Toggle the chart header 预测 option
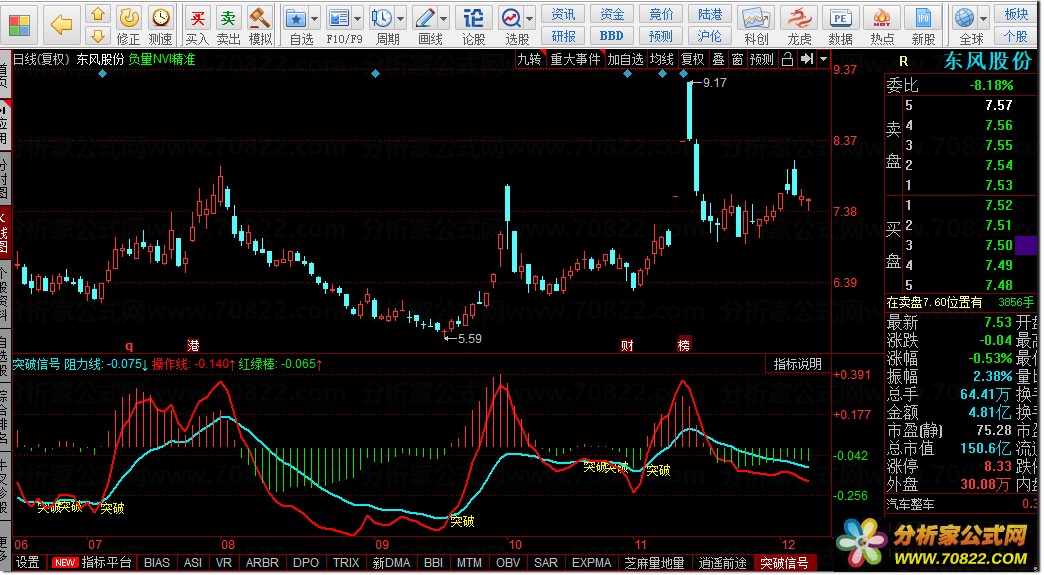1044x575 pixels. click(x=762, y=59)
